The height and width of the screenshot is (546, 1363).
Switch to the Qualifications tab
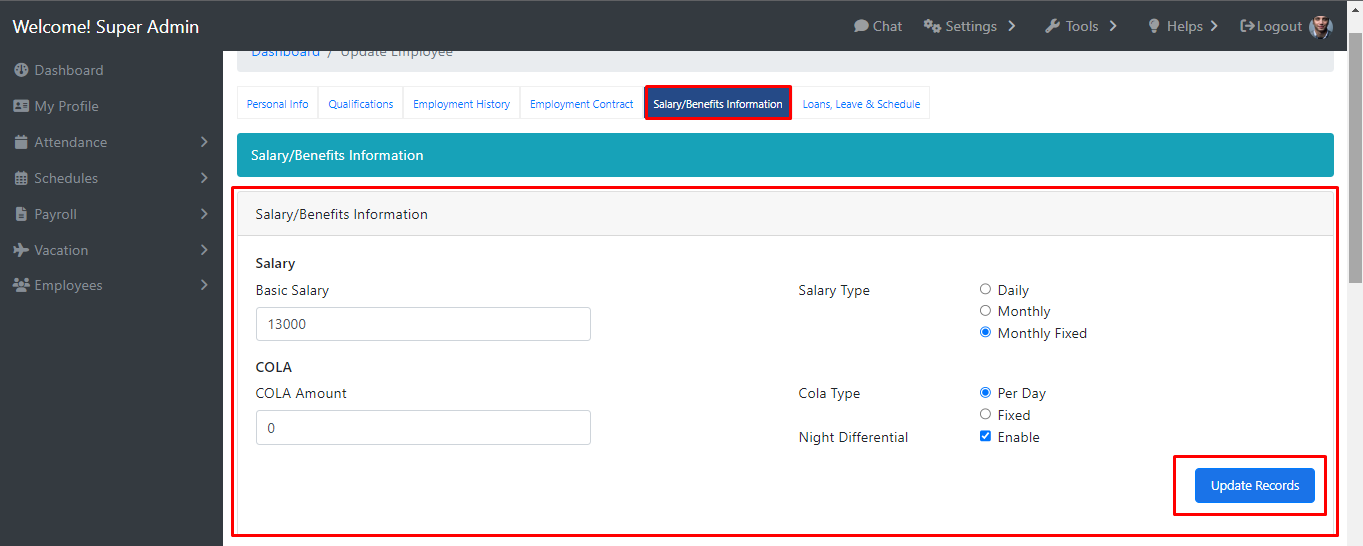pos(360,103)
